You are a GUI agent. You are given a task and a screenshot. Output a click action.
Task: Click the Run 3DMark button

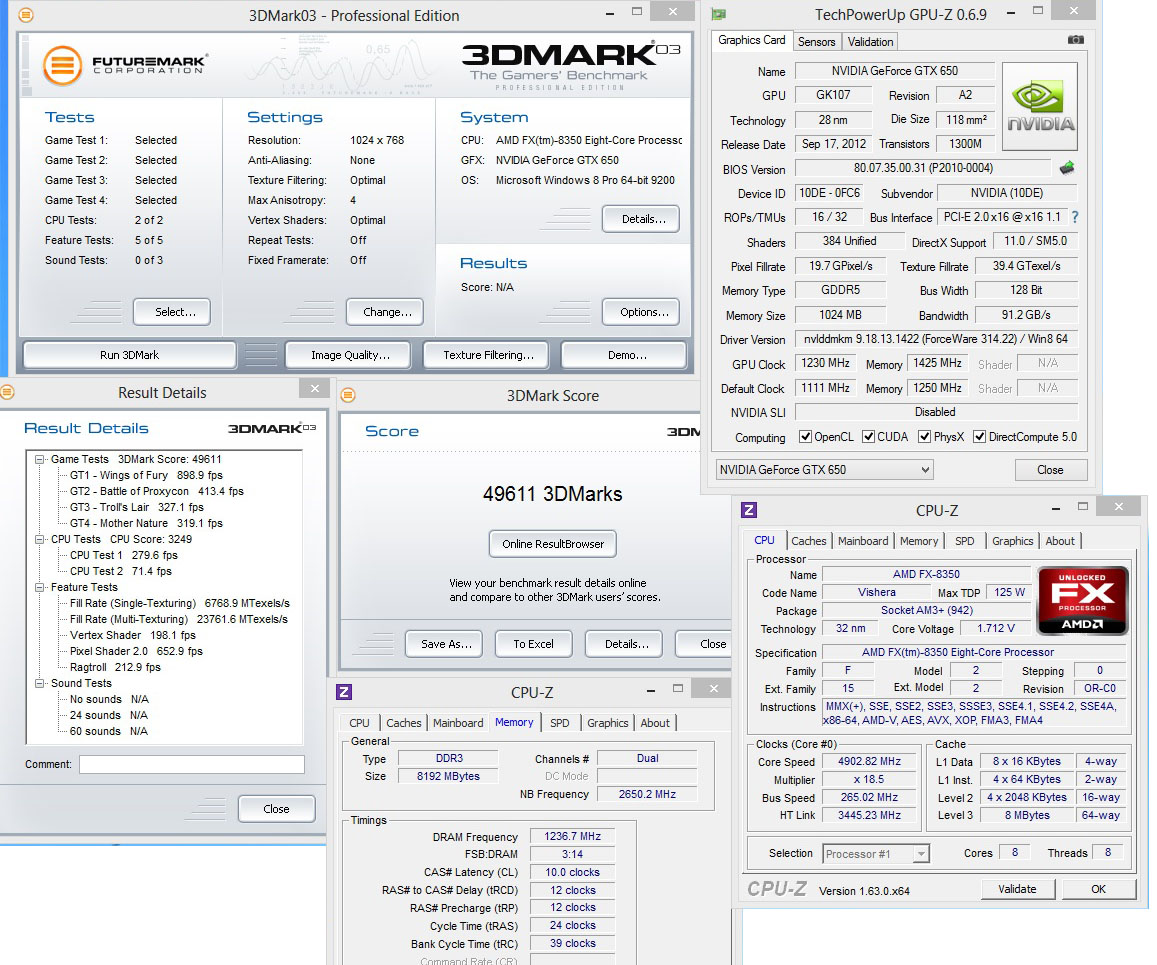point(129,355)
